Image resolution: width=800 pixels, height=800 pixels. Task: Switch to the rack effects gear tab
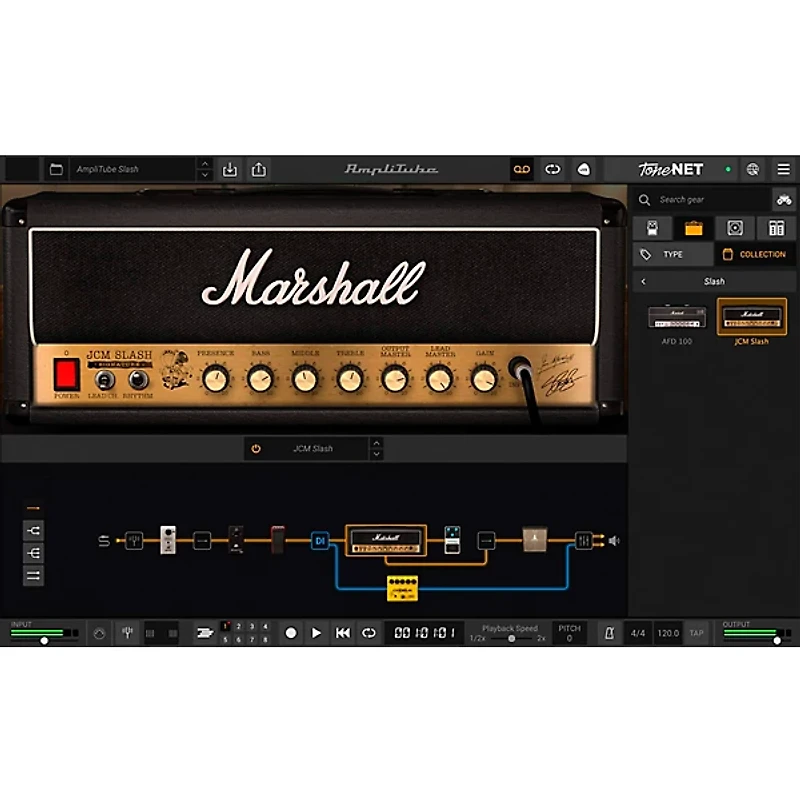[776, 228]
